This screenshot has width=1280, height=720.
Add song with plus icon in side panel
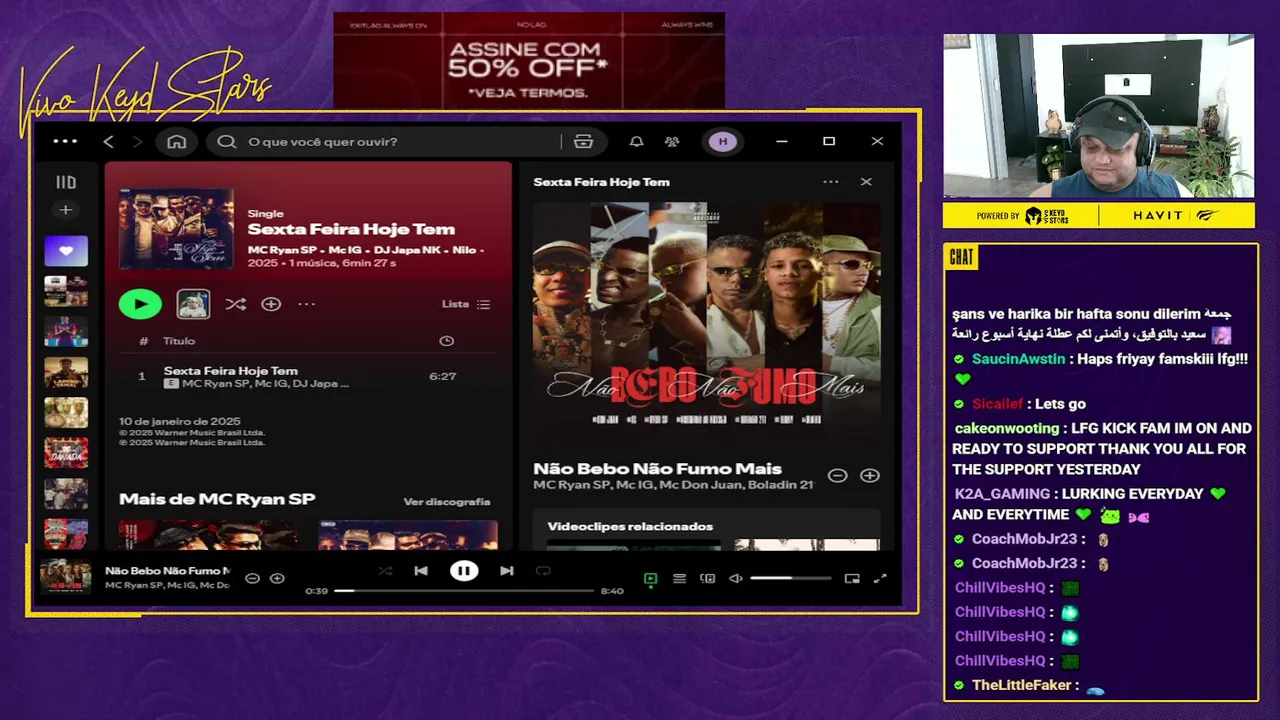[870, 476]
